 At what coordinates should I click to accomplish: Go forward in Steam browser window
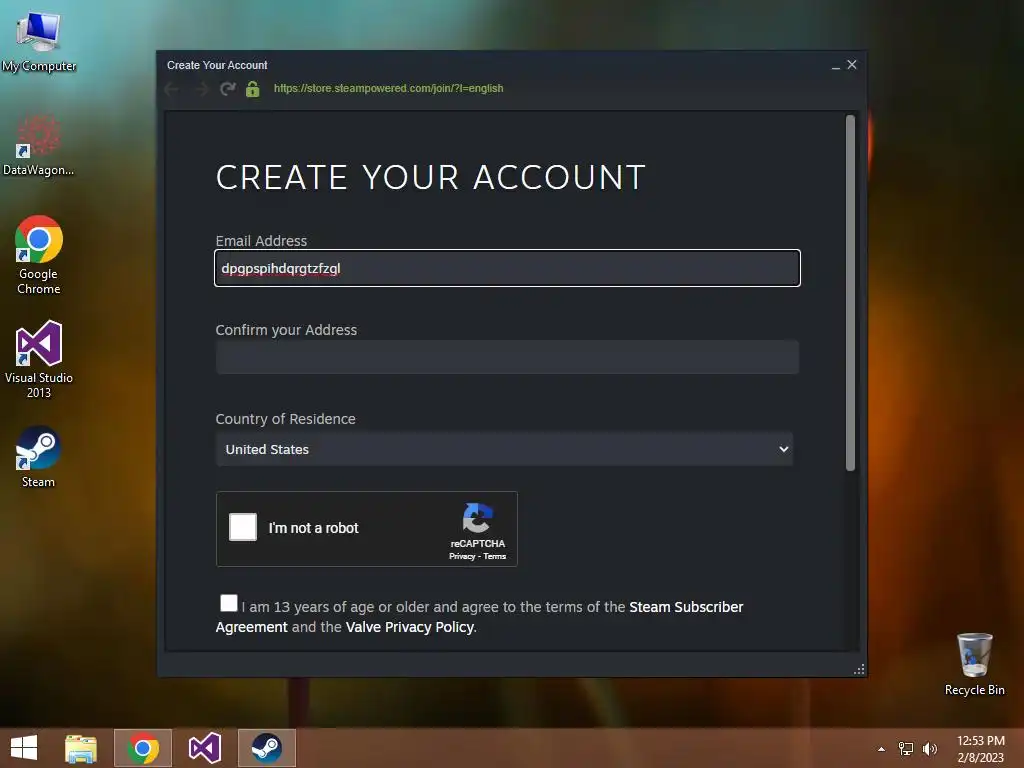pos(200,89)
